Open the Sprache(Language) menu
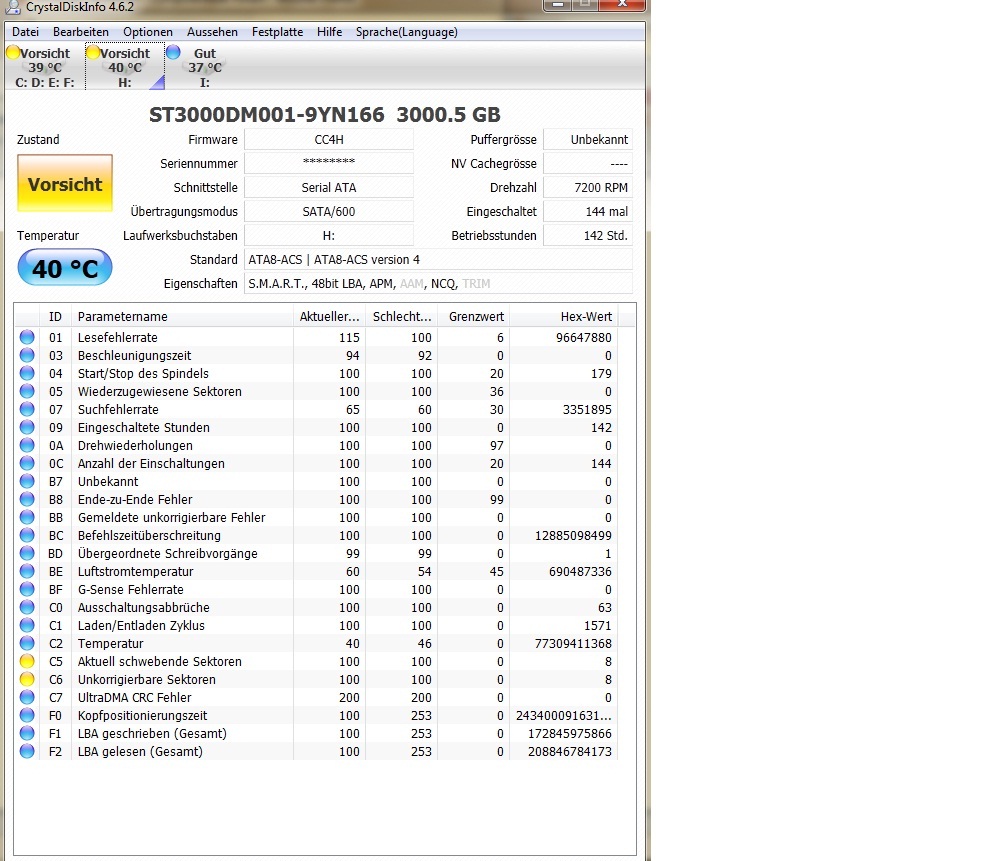The height and width of the screenshot is (861, 1008). pos(406,32)
